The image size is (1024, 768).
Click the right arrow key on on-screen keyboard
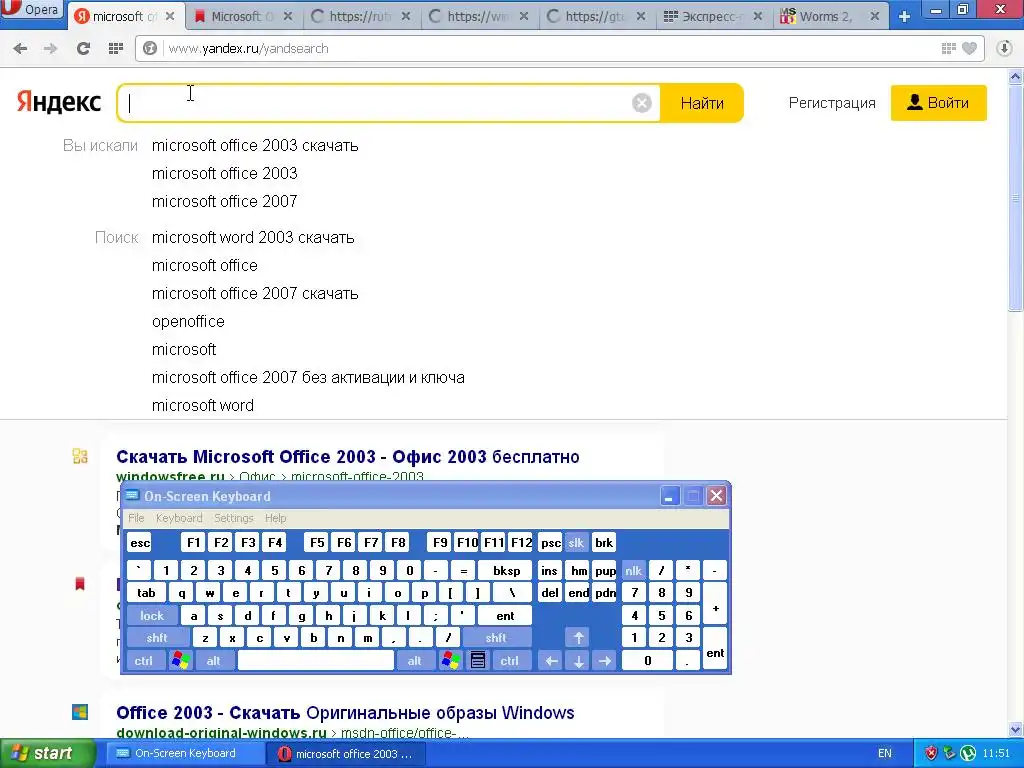click(x=605, y=661)
